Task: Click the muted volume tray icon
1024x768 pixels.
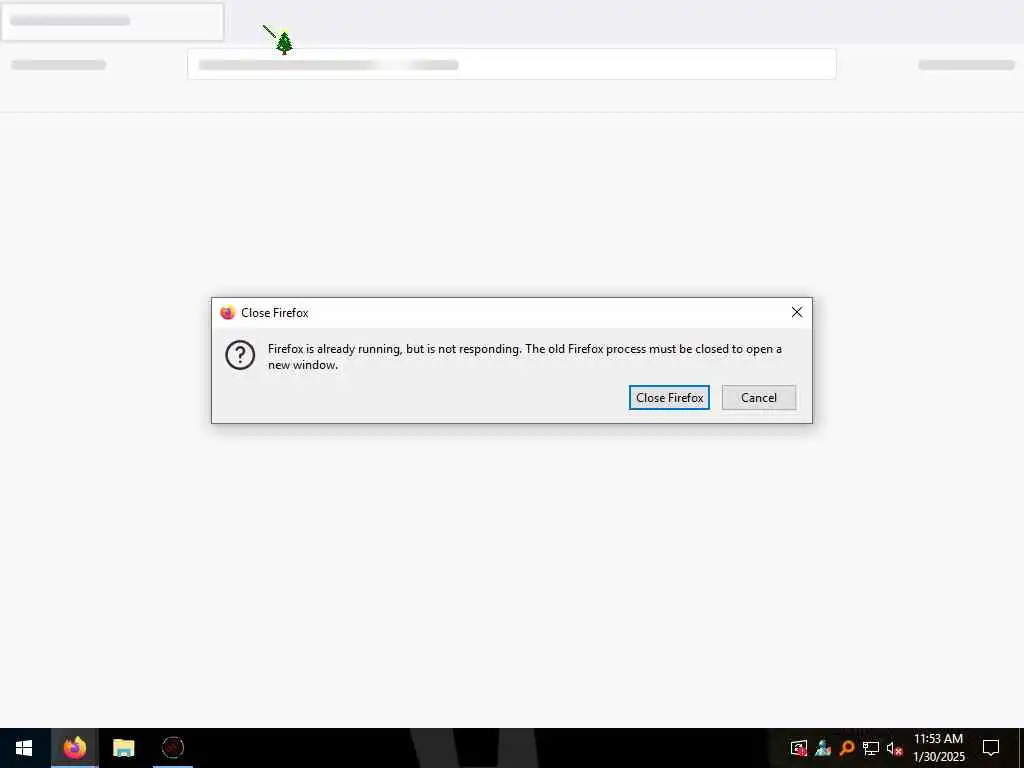Action: click(x=894, y=748)
